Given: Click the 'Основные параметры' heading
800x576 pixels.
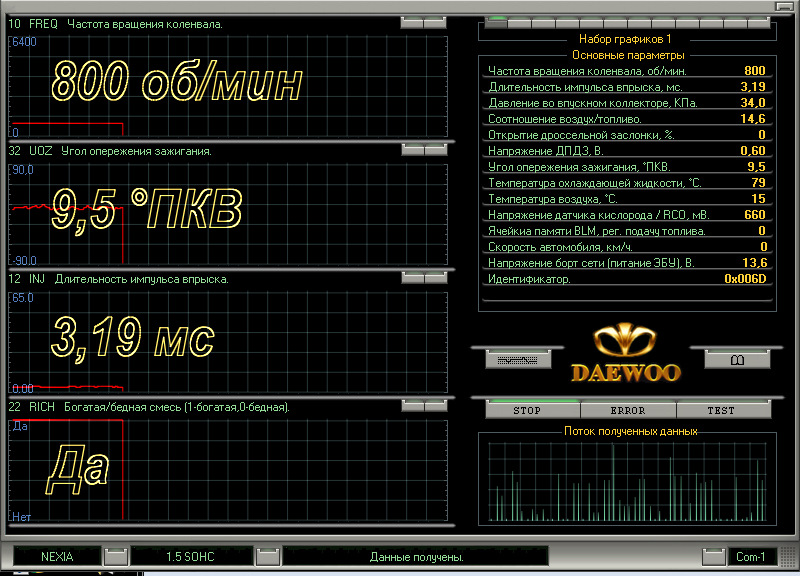Looking at the screenshot, I should (628, 55).
